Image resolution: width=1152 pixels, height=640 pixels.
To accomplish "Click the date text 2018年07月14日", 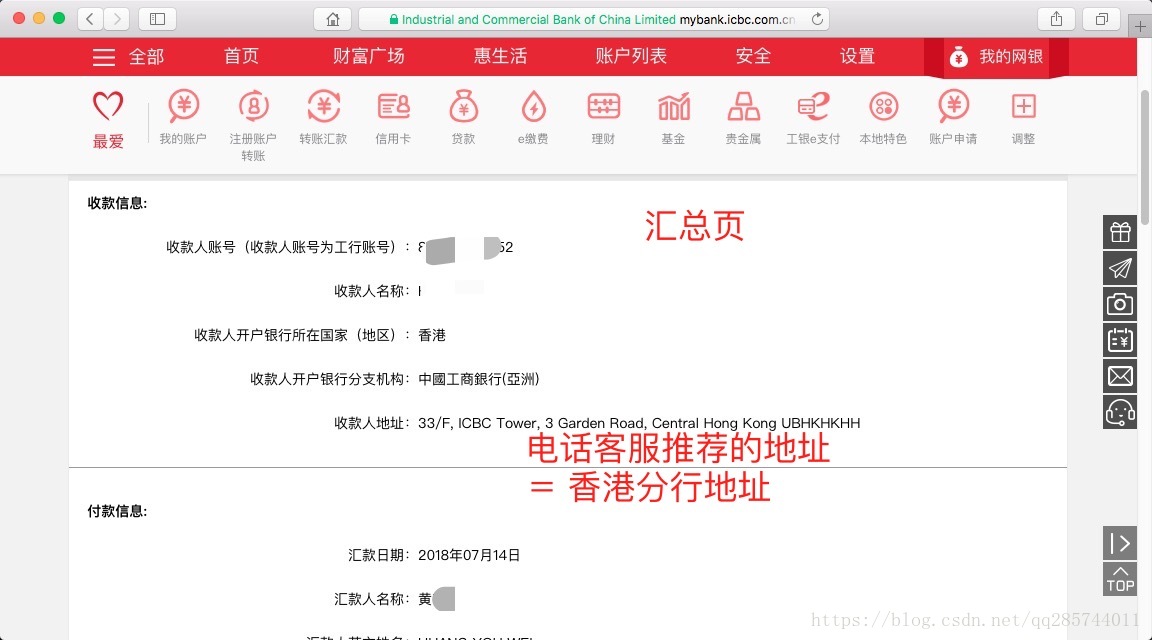I will pos(469,555).
